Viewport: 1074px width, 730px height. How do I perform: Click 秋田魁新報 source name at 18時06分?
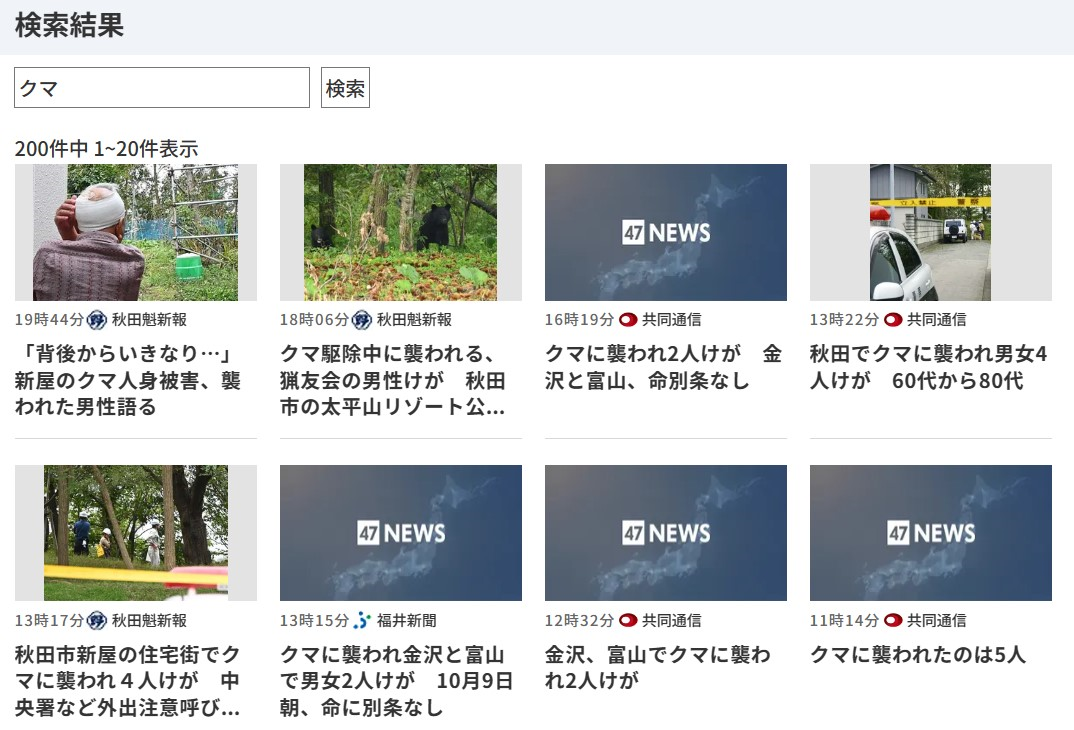coord(414,320)
